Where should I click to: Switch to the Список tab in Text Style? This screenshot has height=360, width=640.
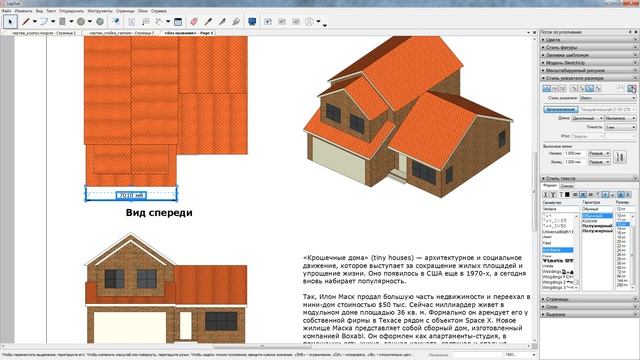pos(567,186)
